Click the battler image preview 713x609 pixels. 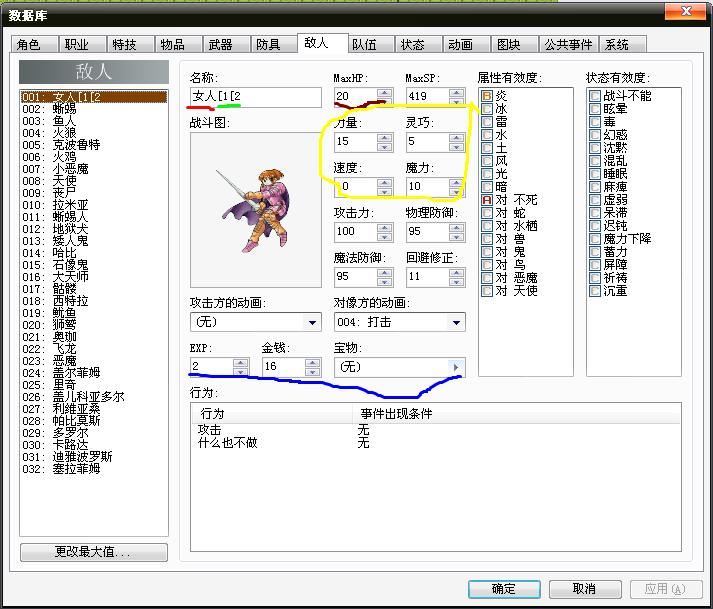256,210
